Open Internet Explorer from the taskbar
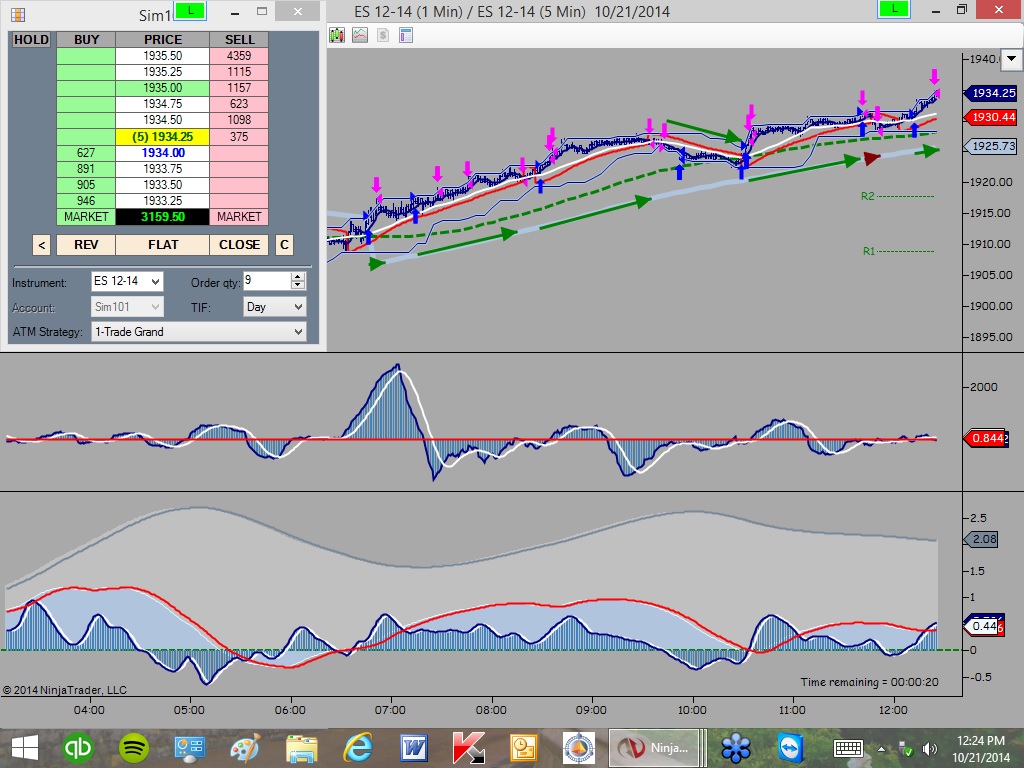Image resolution: width=1024 pixels, height=768 pixels. point(358,748)
